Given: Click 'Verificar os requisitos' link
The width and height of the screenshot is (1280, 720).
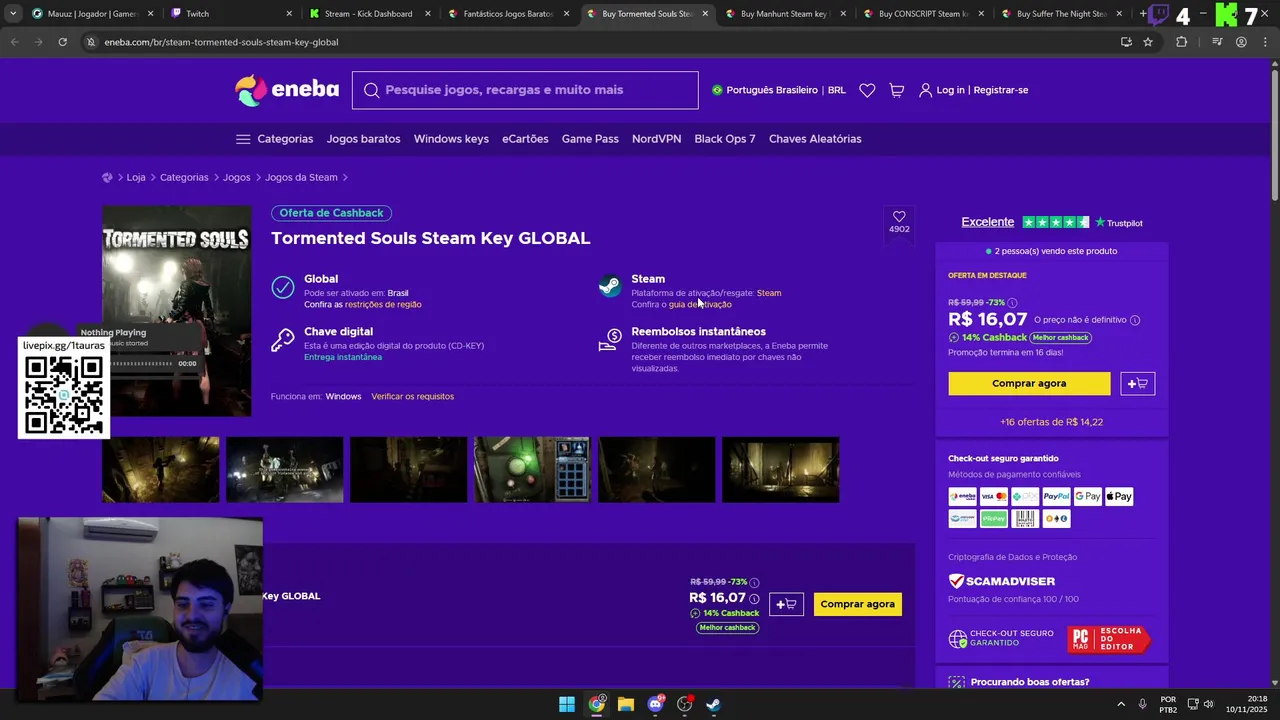Looking at the screenshot, I should (412, 397).
